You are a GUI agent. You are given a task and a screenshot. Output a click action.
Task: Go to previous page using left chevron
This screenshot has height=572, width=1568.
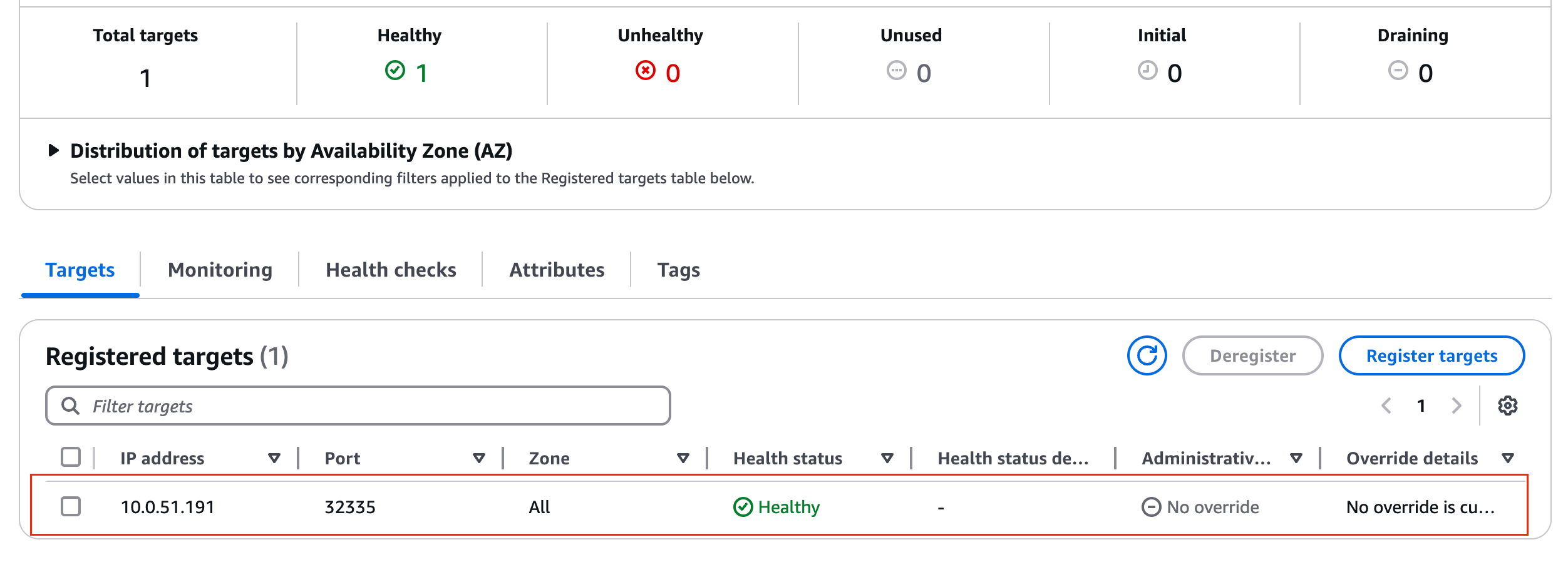1386,406
